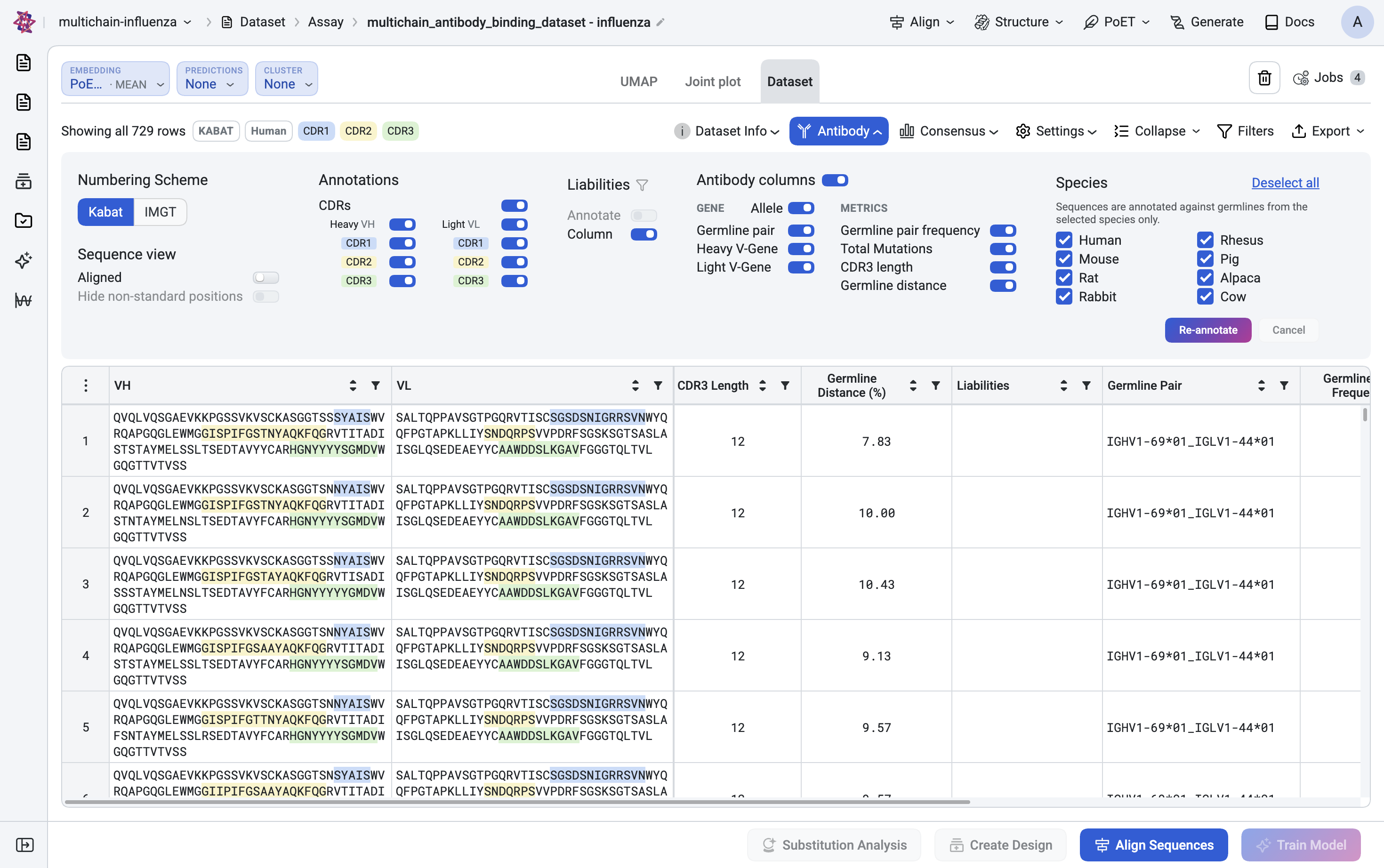Sort the Germline Distance column
The height and width of the screenshot is (868, 1384).
tap(913, 385)
